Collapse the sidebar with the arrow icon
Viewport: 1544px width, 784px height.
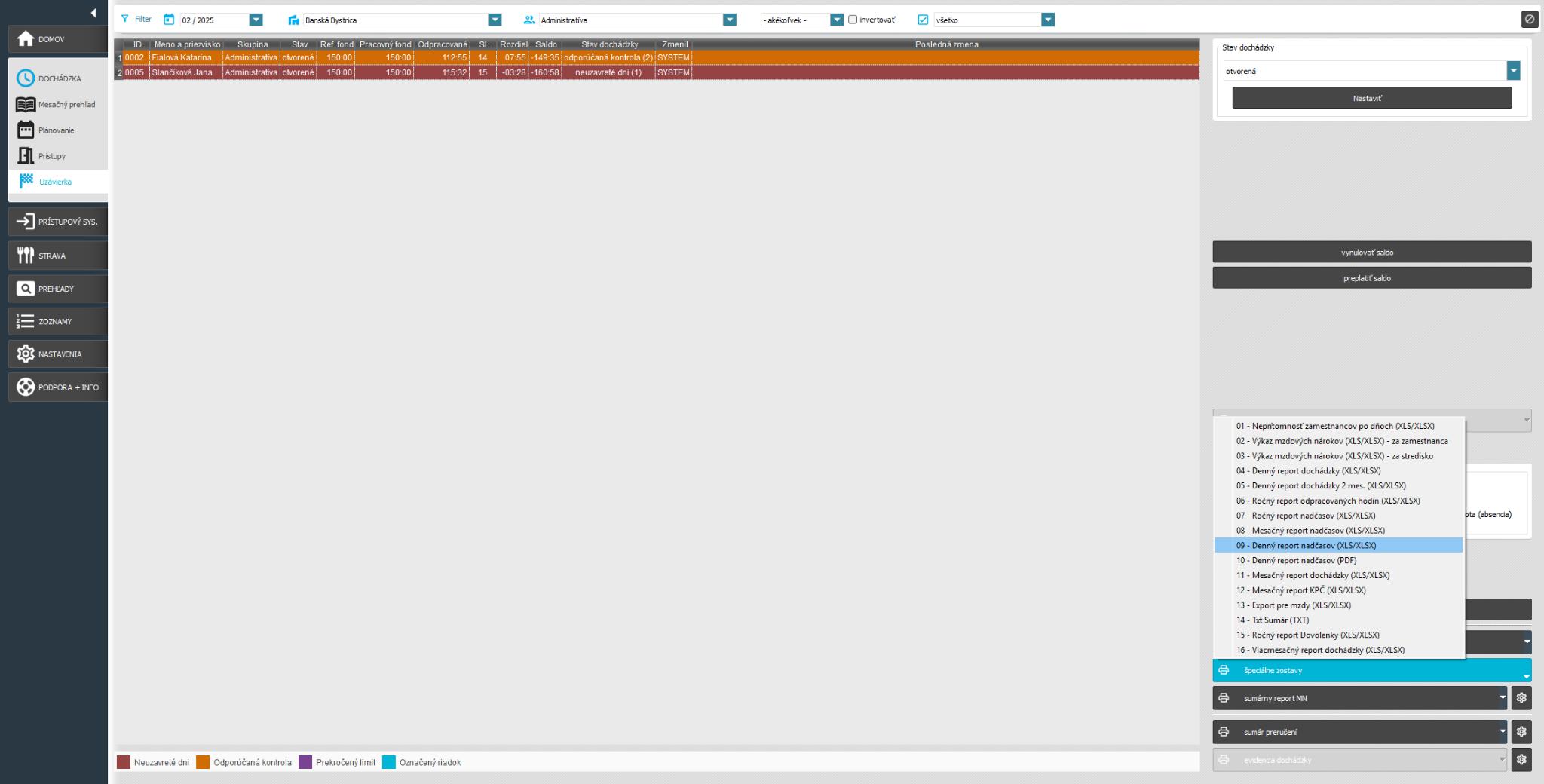(93, 13)
